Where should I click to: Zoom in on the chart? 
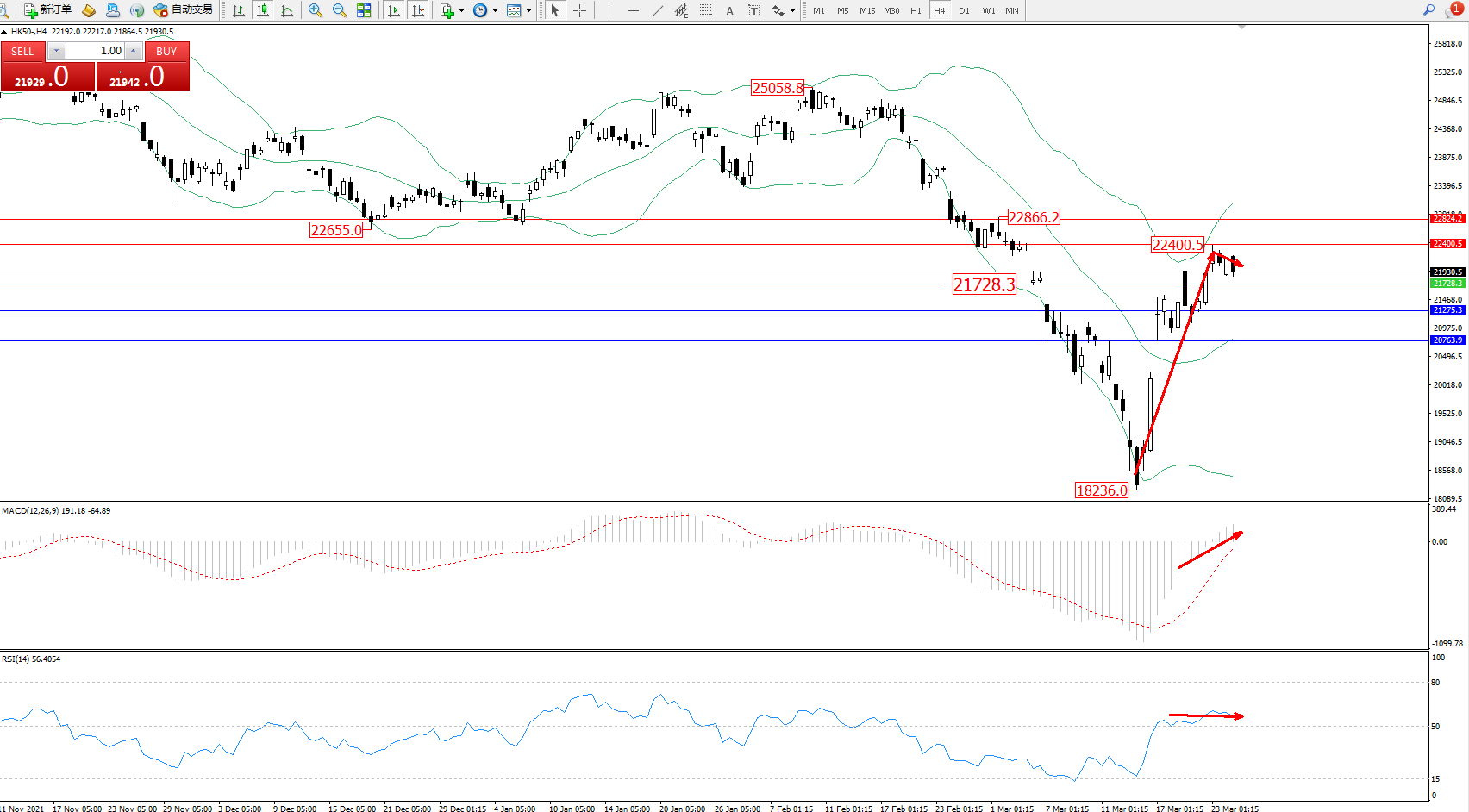pyautogui.click(x=316, y=10)
